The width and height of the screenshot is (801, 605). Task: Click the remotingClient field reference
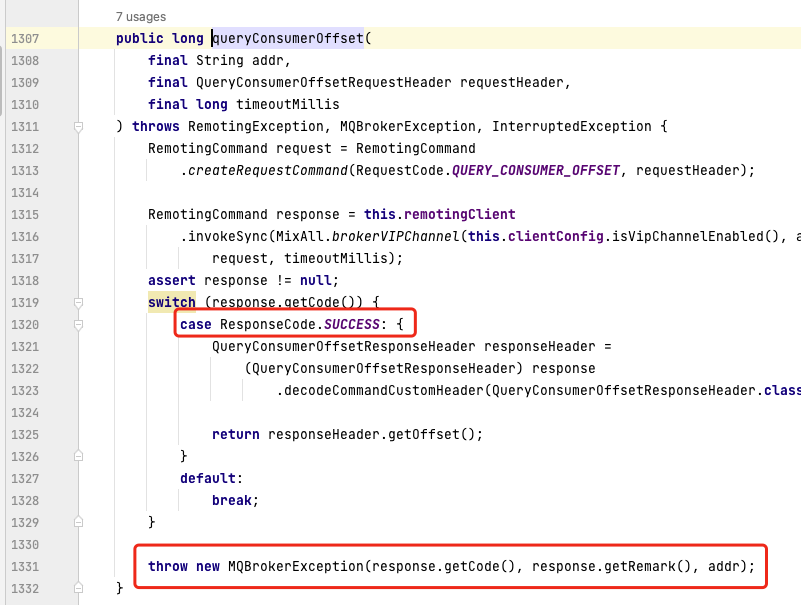click(x=462, y=214)
